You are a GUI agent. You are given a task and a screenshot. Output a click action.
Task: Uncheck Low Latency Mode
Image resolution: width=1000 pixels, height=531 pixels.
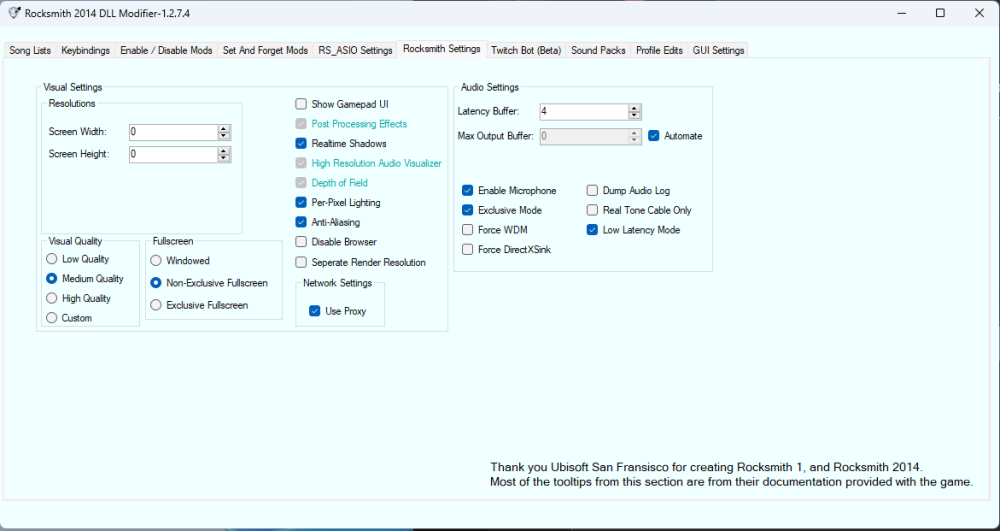tap(593, 230)
